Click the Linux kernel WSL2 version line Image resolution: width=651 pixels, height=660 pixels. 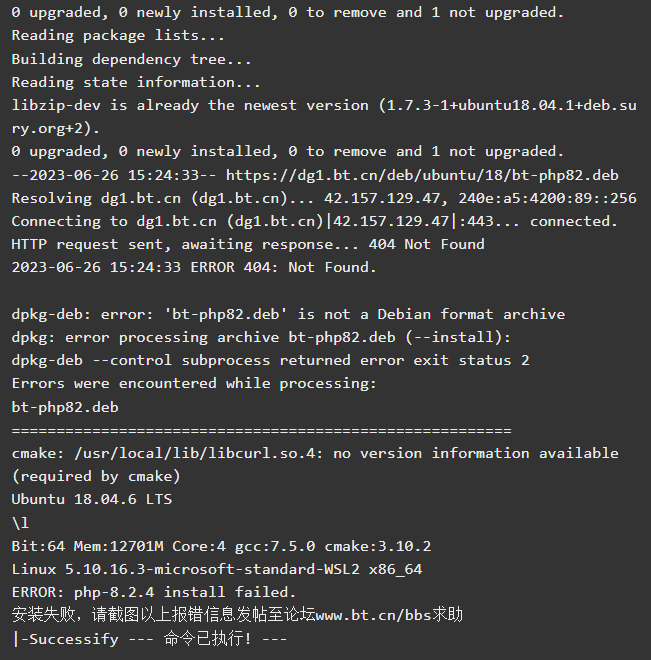click(217, 569)
